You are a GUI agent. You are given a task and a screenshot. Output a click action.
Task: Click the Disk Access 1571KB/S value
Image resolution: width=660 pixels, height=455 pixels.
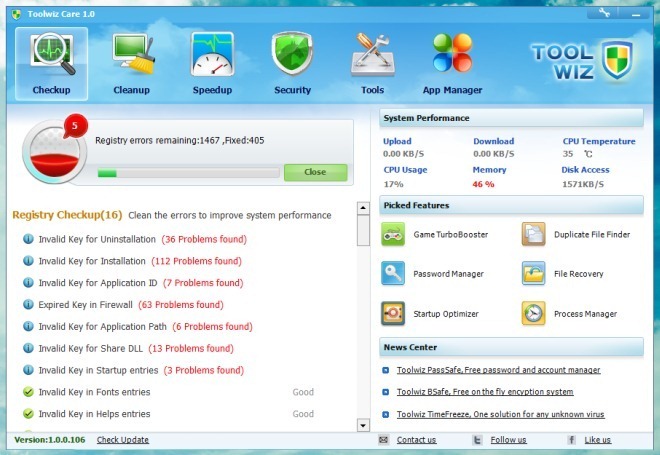583,184
